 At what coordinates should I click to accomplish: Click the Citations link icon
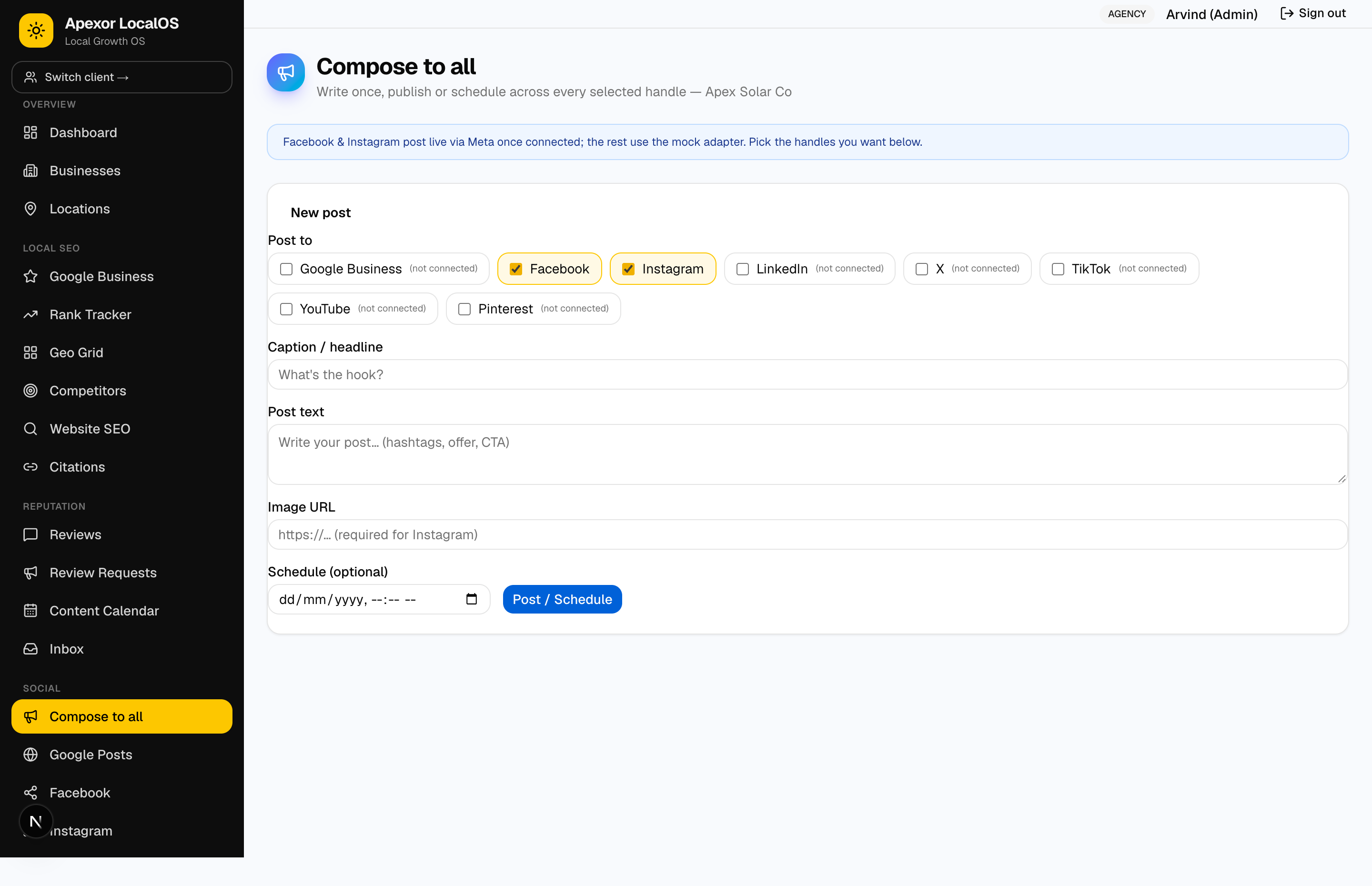[x=30, y=467]
